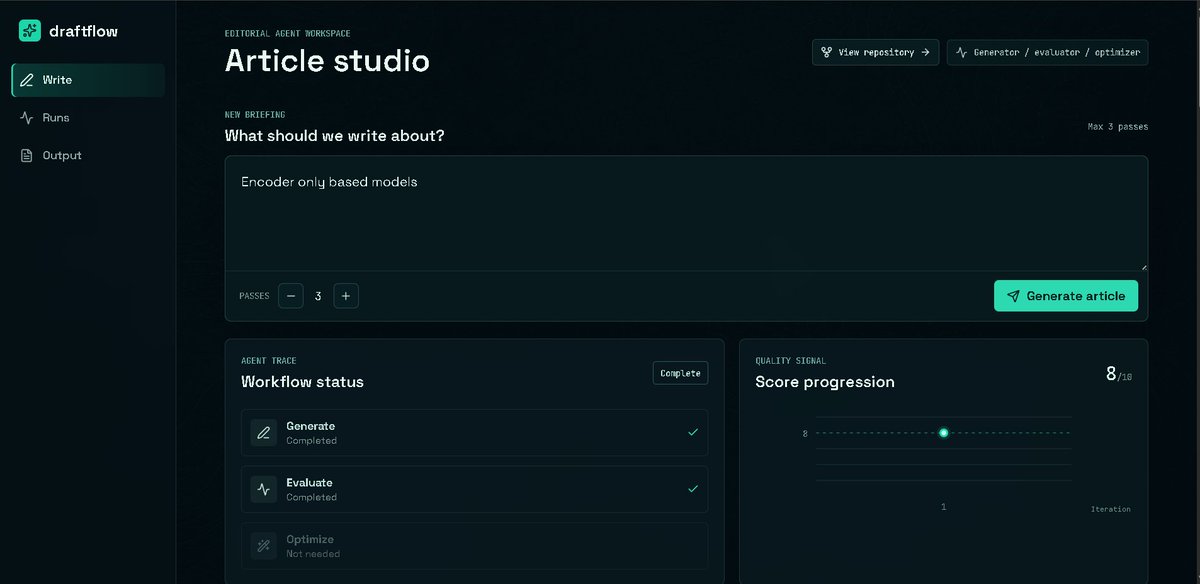The image size is (1200, 584).
Task: Click the QUALITY SIGNAL label
Action: (x=791, y=361)
